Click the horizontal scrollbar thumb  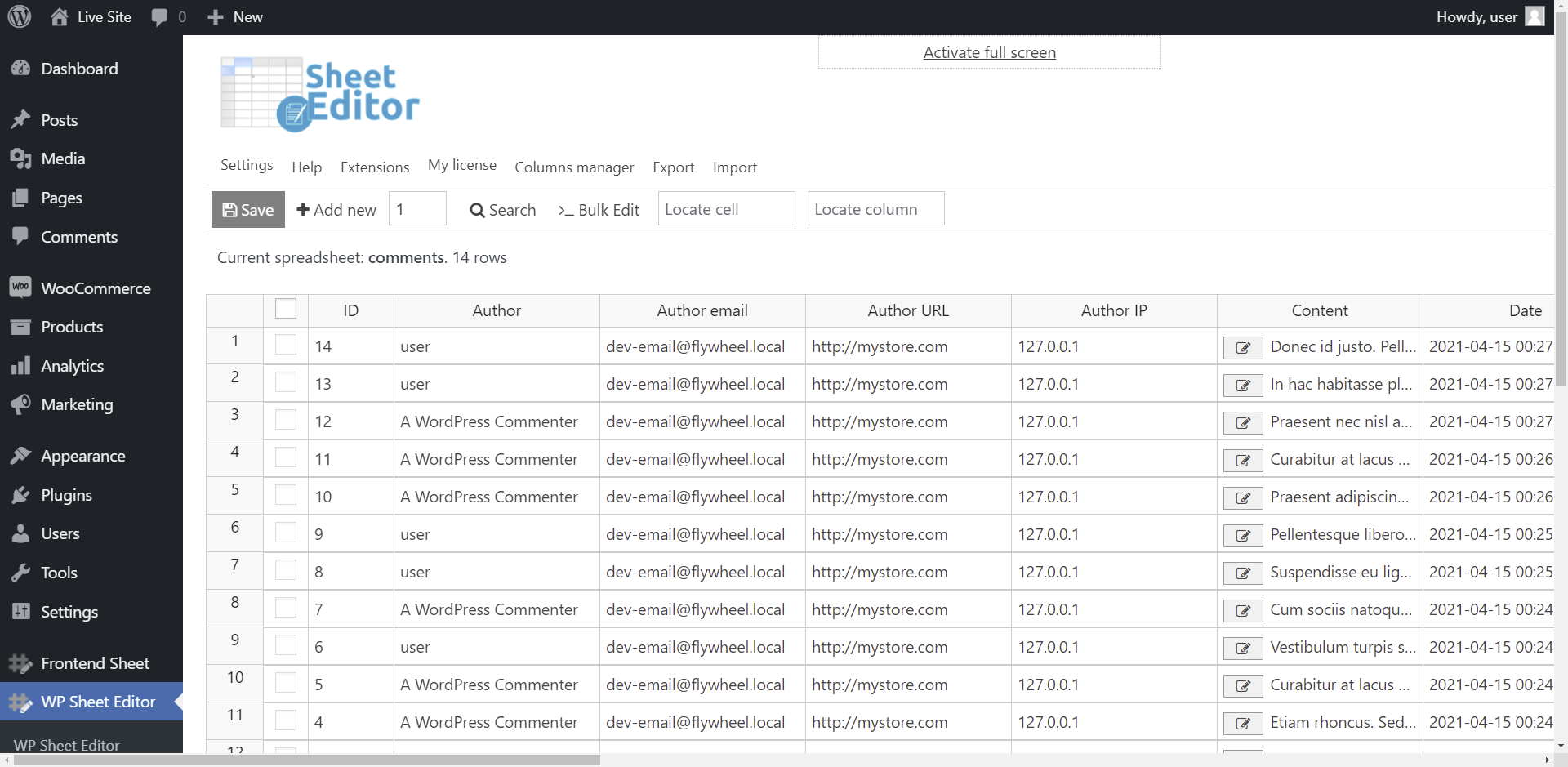(307, 760)
